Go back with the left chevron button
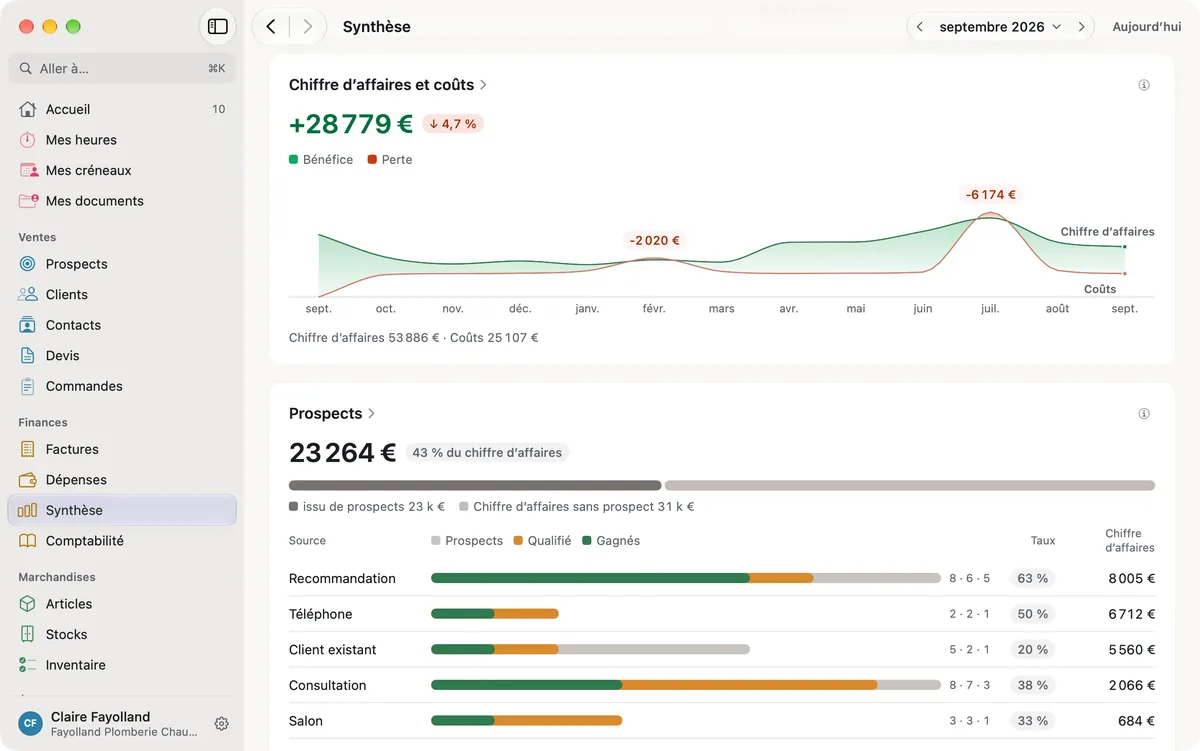Screen dimensions: 1200x751 [x=271, y=27]
